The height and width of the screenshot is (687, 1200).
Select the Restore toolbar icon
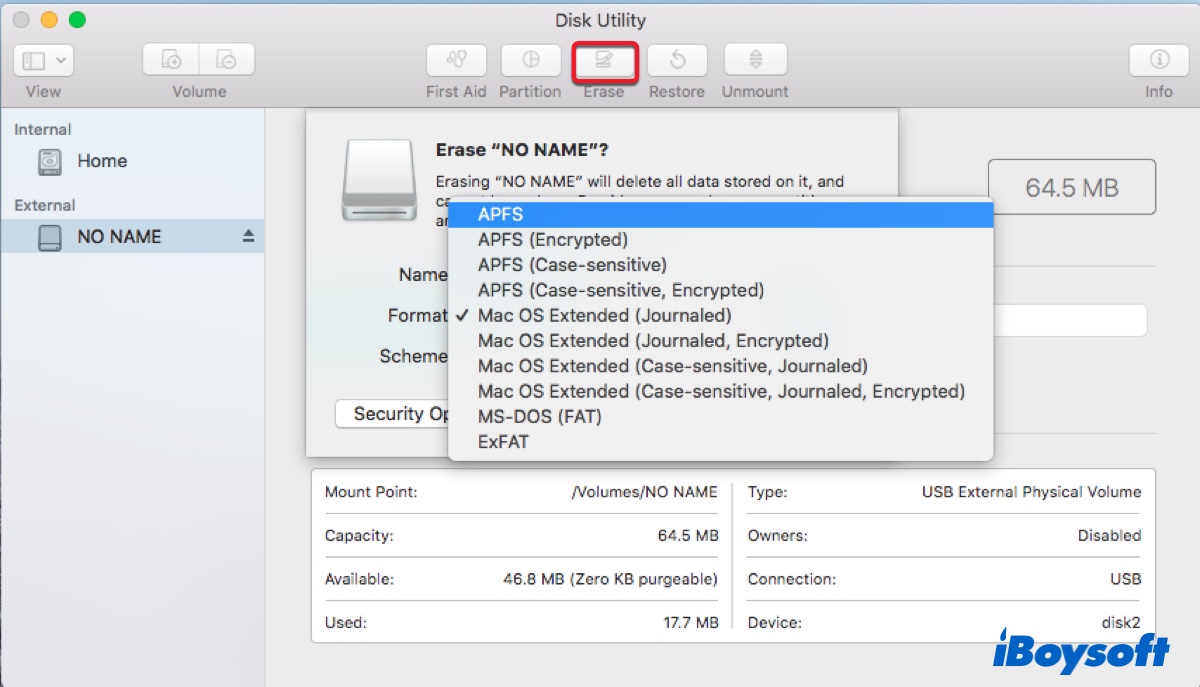tap(677, 61)
